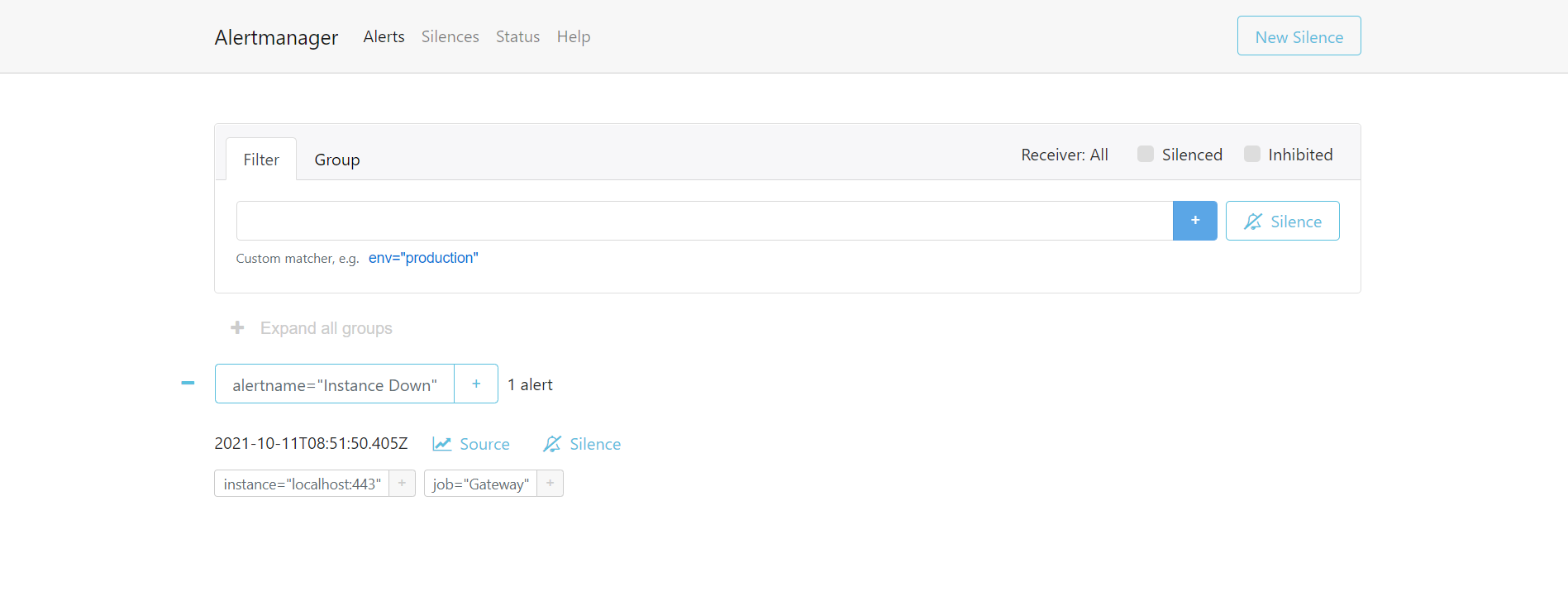1568x601 pixels.
Task: Click plus icon on instance="localhost:443" label
Action: [402, 484]
